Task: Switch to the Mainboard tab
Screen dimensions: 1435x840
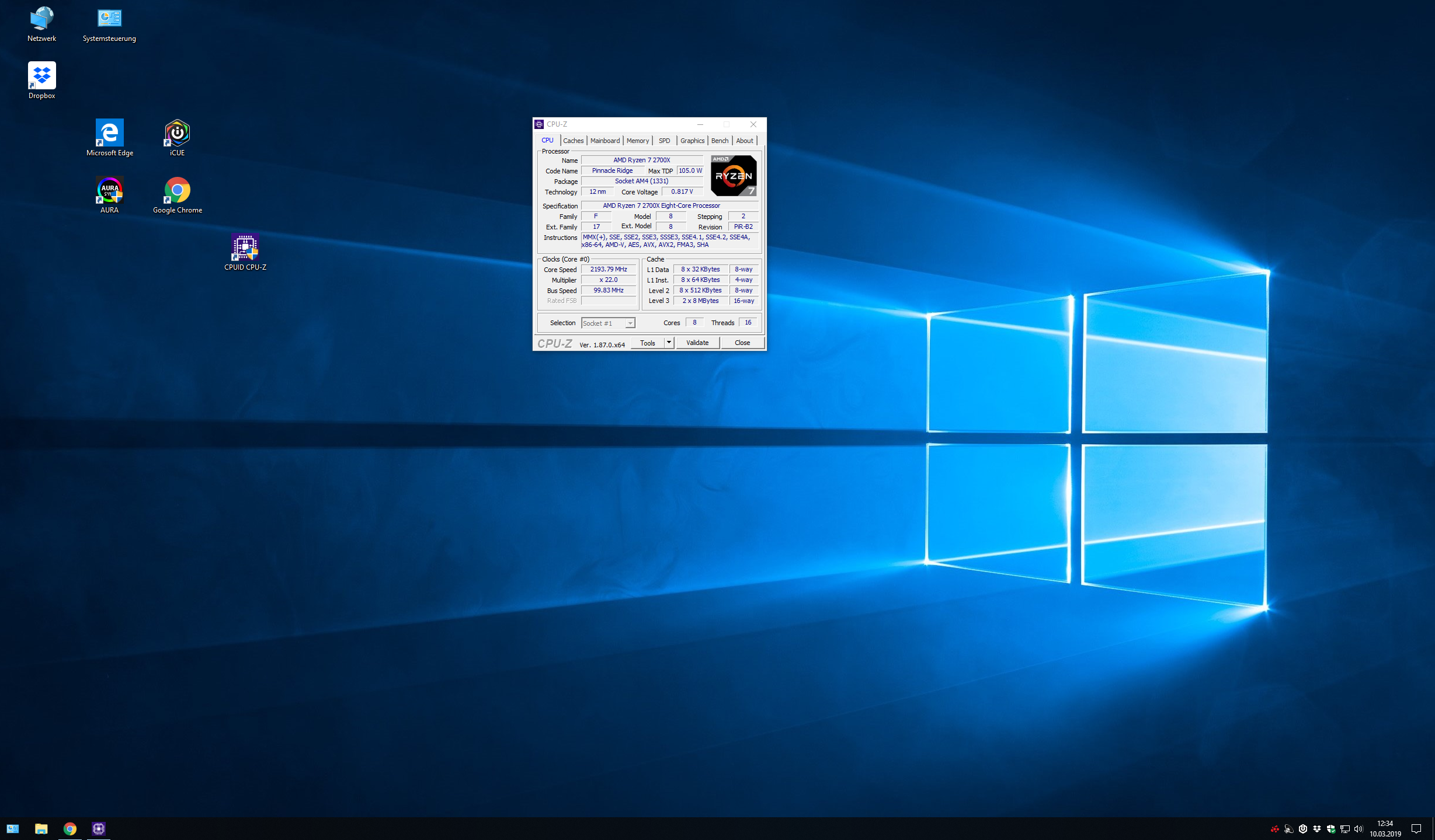Action: (604, 141)
